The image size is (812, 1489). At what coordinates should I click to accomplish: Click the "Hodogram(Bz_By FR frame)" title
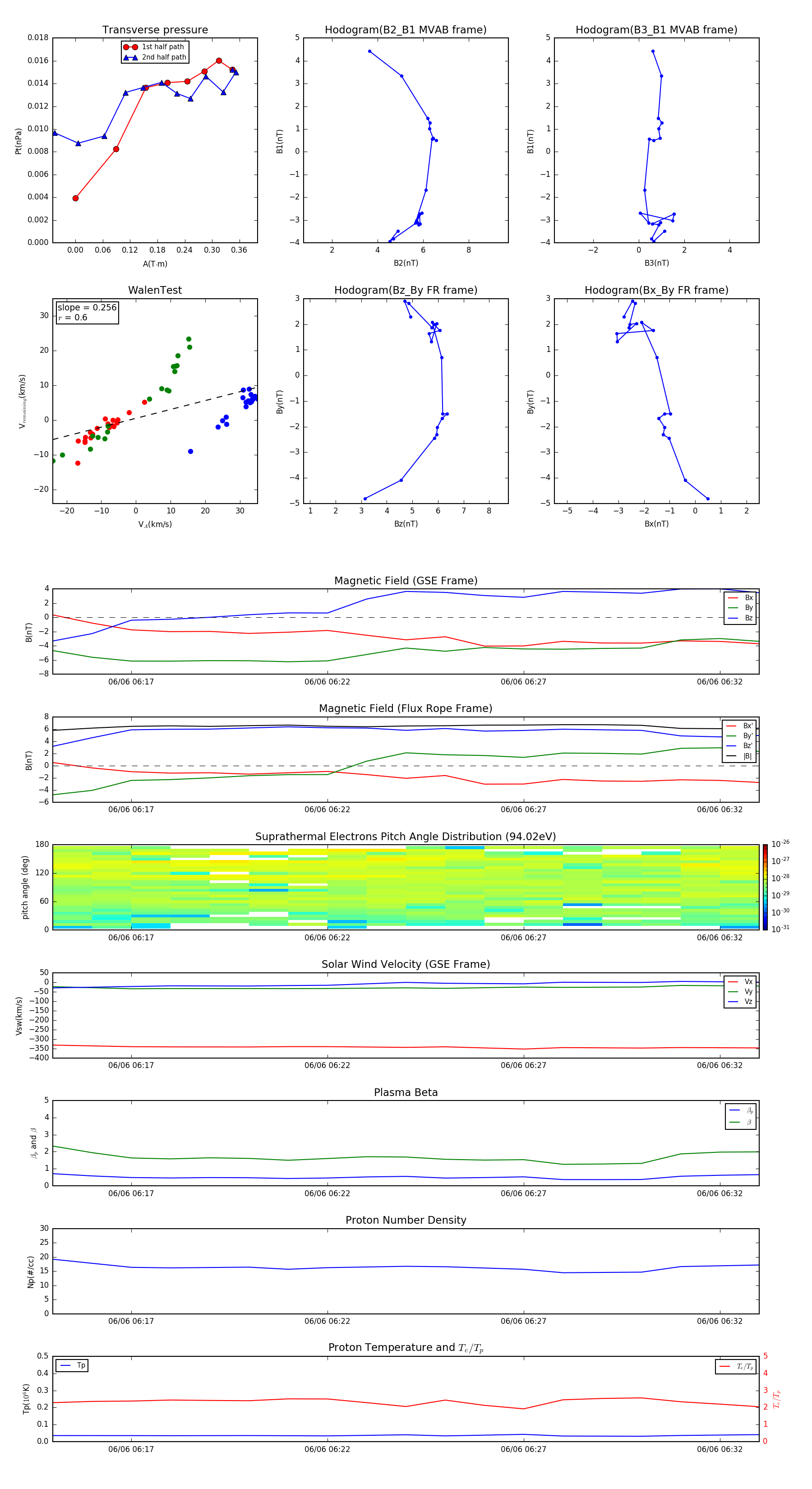click(x=406, y=290)
